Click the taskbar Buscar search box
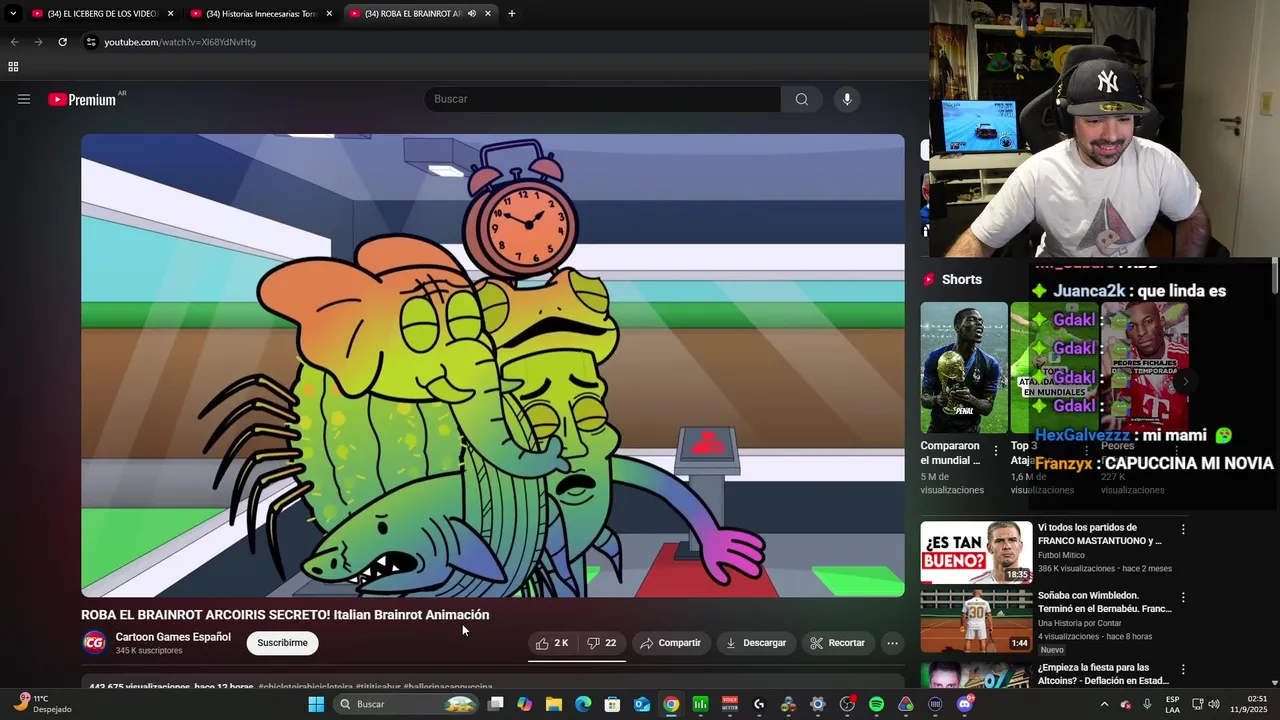The width and height of the screenshot is (1280, 720). pos(405,704)
